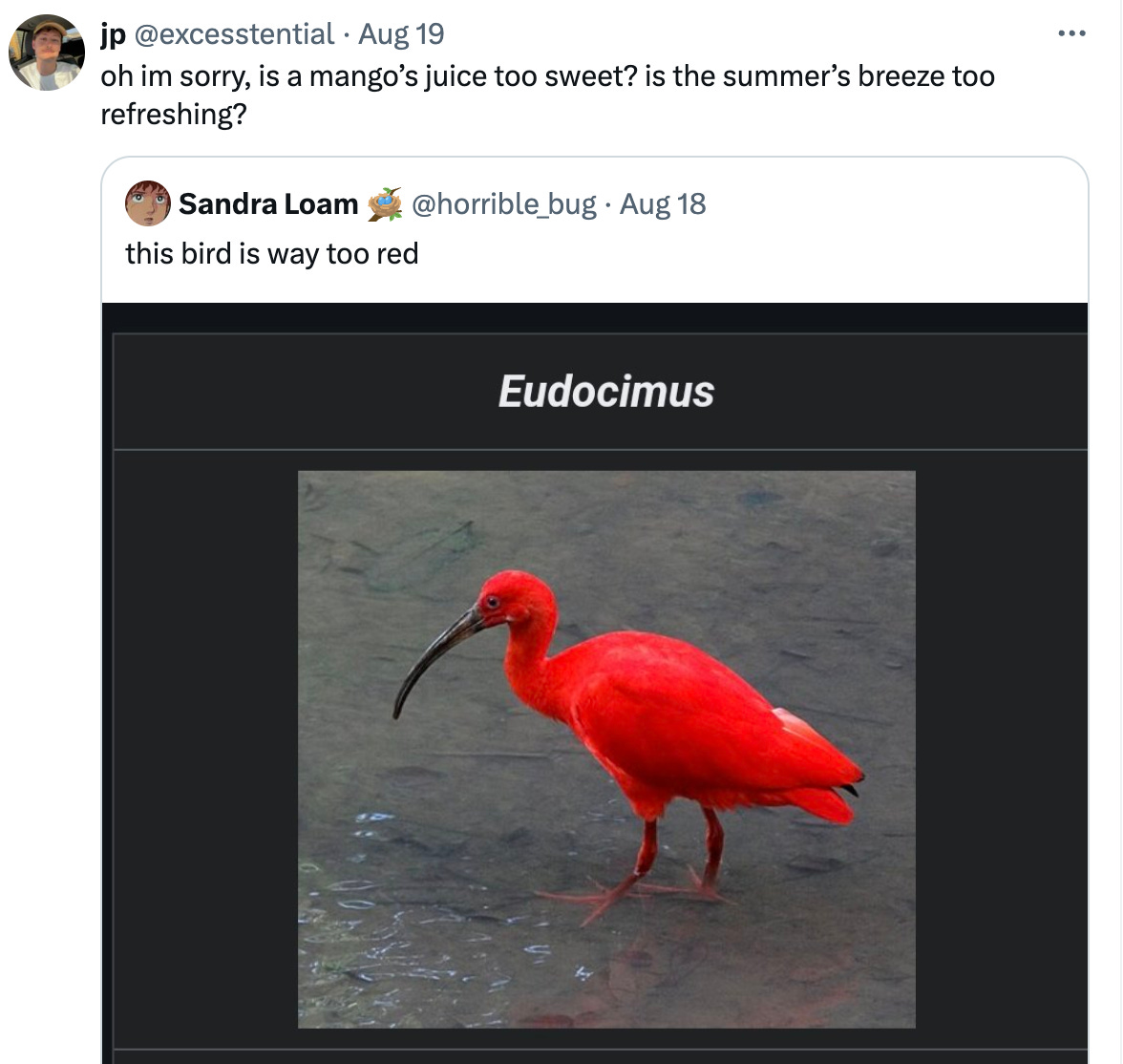Screen dimensions: 1123x1064
Task: Open the three-dot more options menu
Action: [1071, 33]
